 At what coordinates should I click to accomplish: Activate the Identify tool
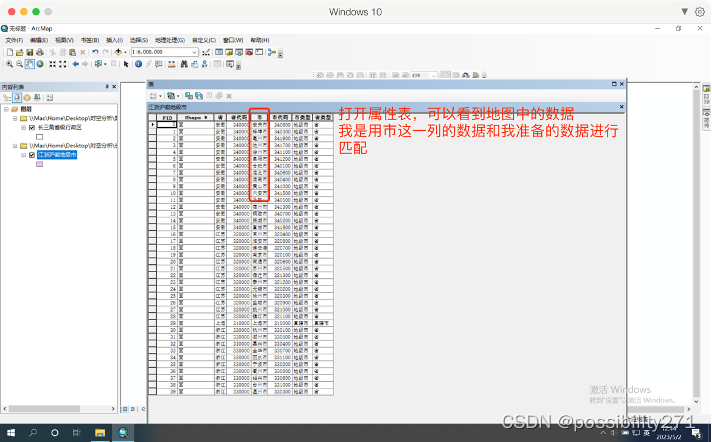coord(138,64)
